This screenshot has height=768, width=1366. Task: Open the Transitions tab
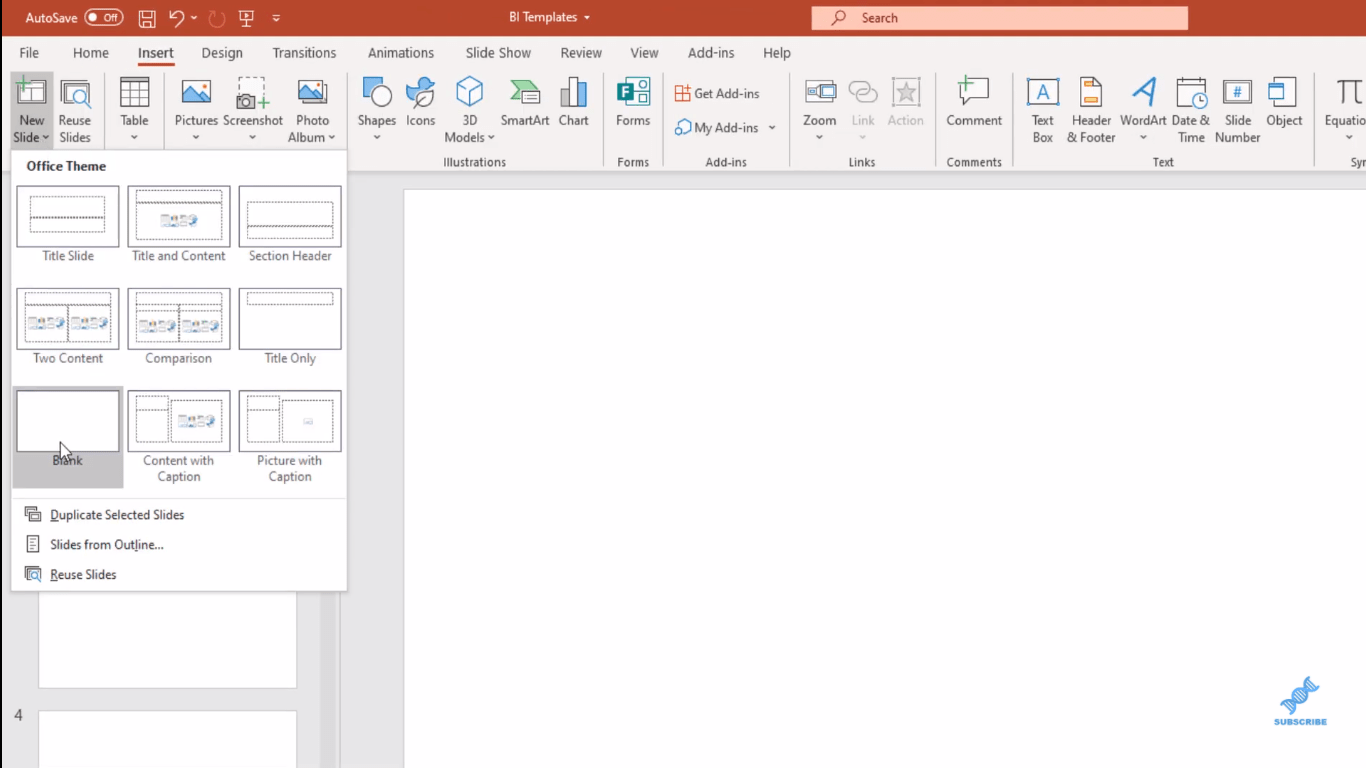click(x=304, y=53)
